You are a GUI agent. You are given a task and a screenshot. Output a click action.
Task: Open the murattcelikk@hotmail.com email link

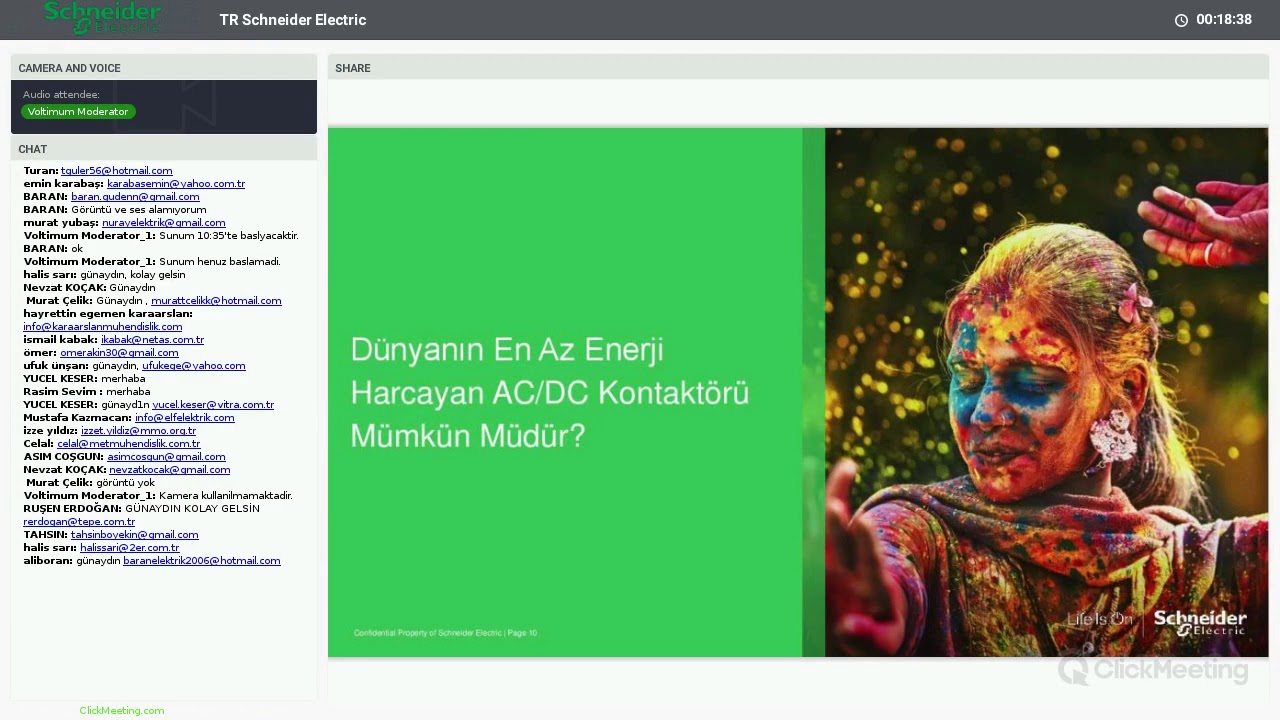click(216, 301)
